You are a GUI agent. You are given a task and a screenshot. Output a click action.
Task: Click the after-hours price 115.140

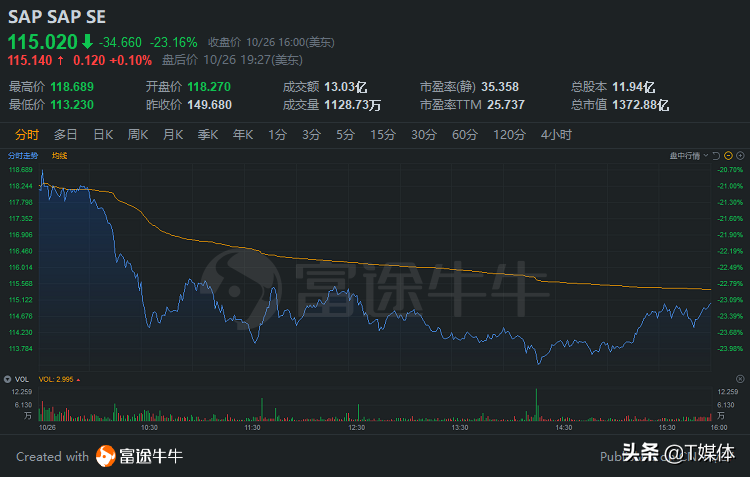[30, 60]
